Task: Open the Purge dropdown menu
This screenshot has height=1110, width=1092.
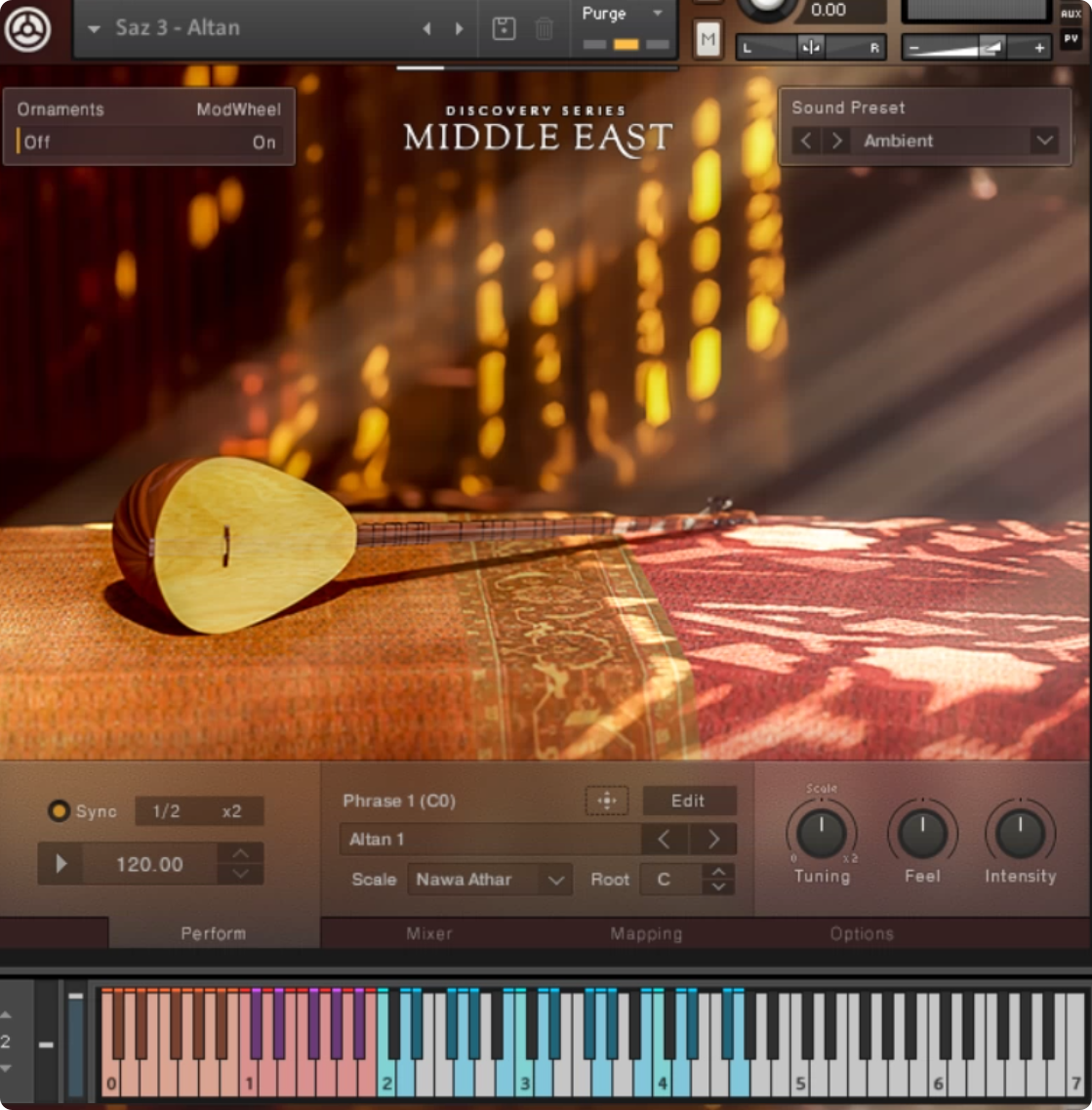Action: coord(623,14)
